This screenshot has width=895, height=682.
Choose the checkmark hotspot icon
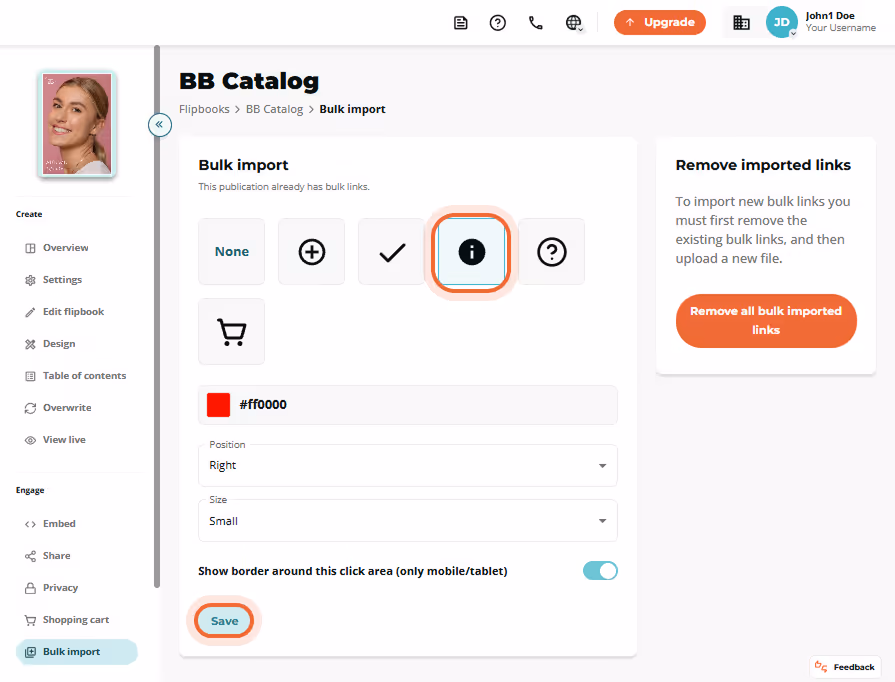392,252
